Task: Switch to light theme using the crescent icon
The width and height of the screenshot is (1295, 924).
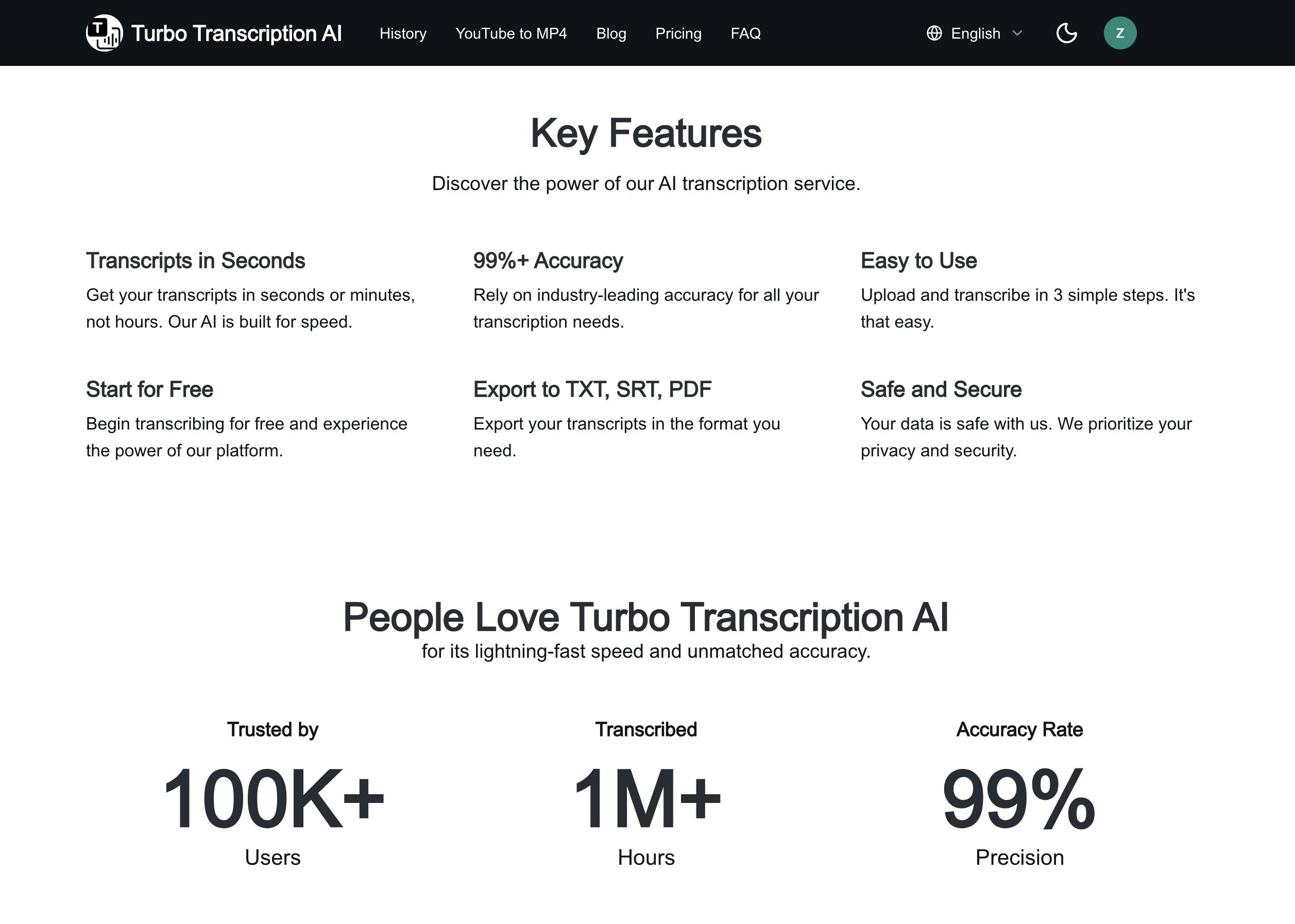Action: coord(1067,33)
